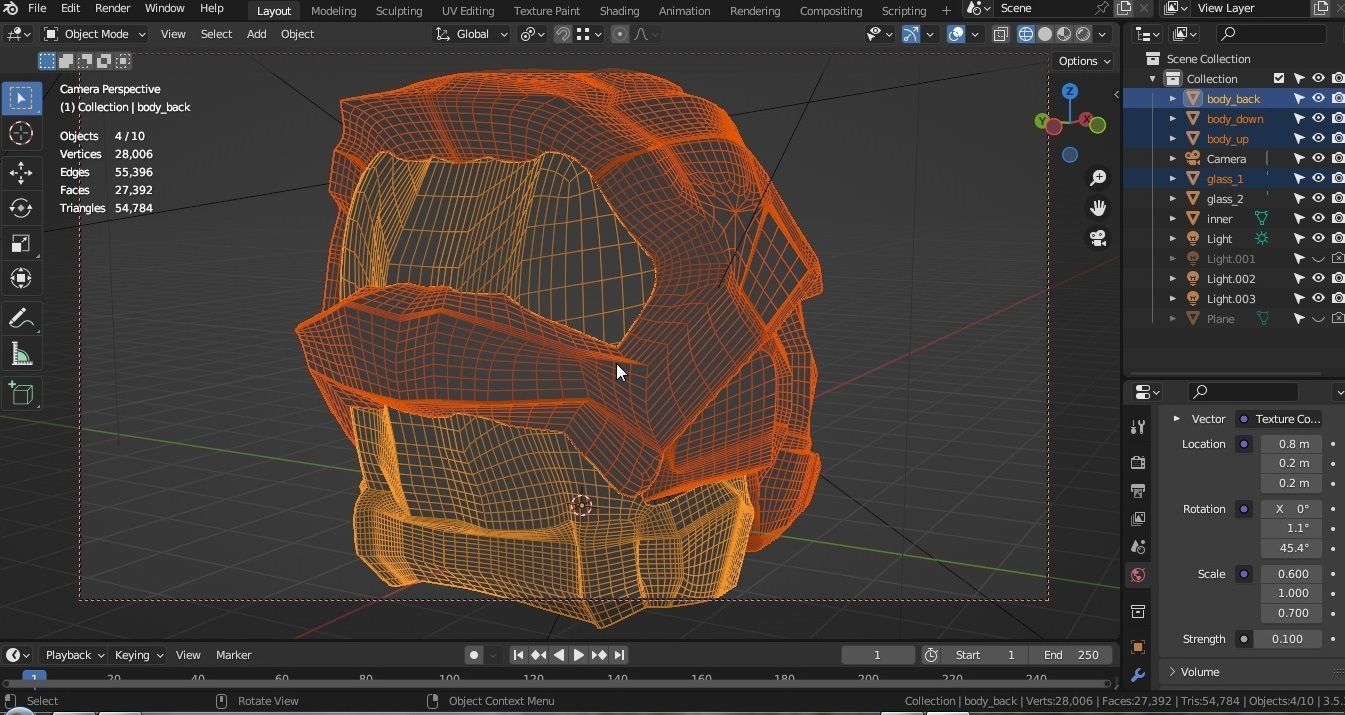Viewport: 1345px width, 715px height.
Task: Switch to material preview shading
Action: click(1064, 34)
